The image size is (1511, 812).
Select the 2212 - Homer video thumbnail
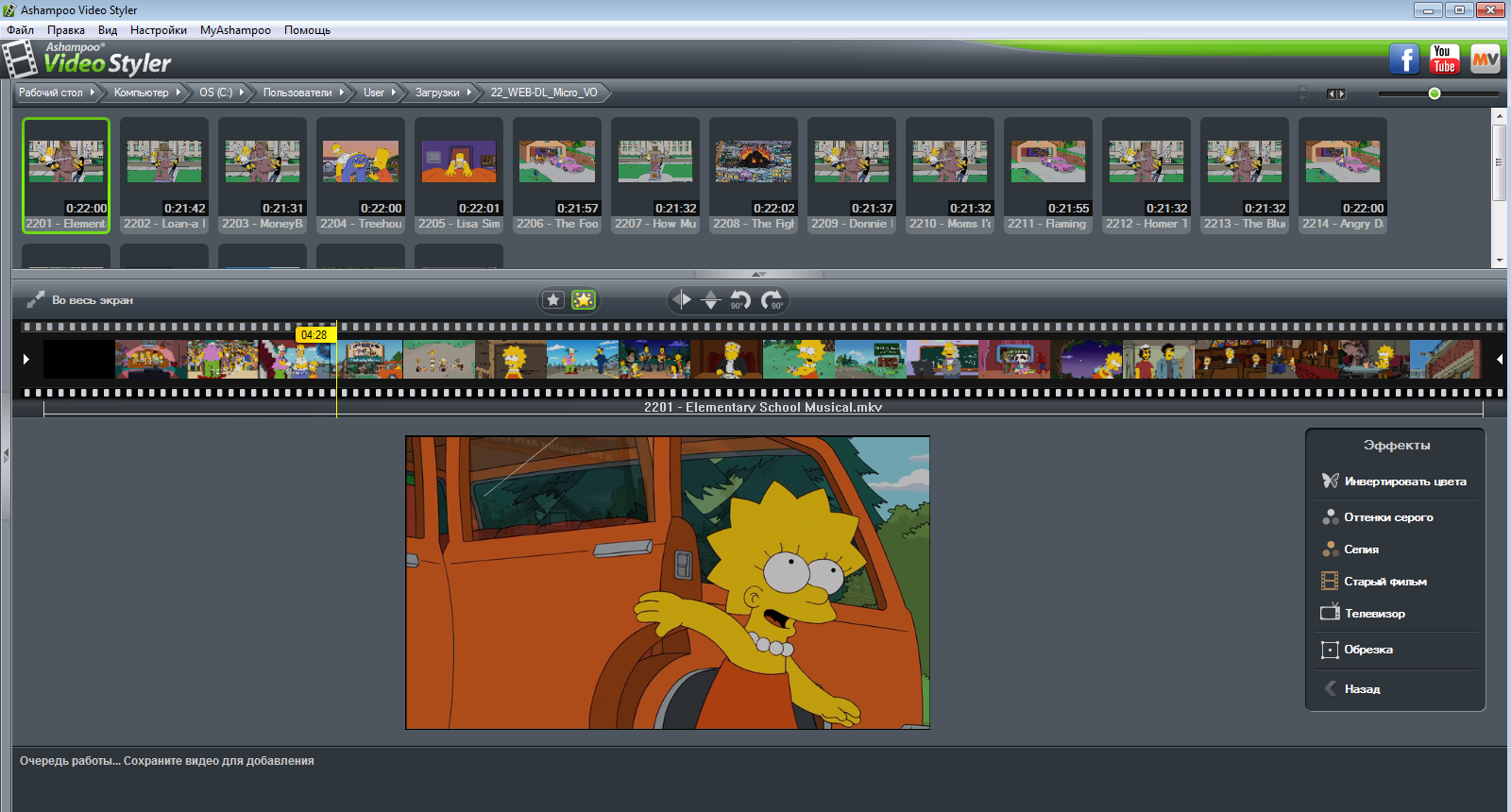(x=1146, y=176)
